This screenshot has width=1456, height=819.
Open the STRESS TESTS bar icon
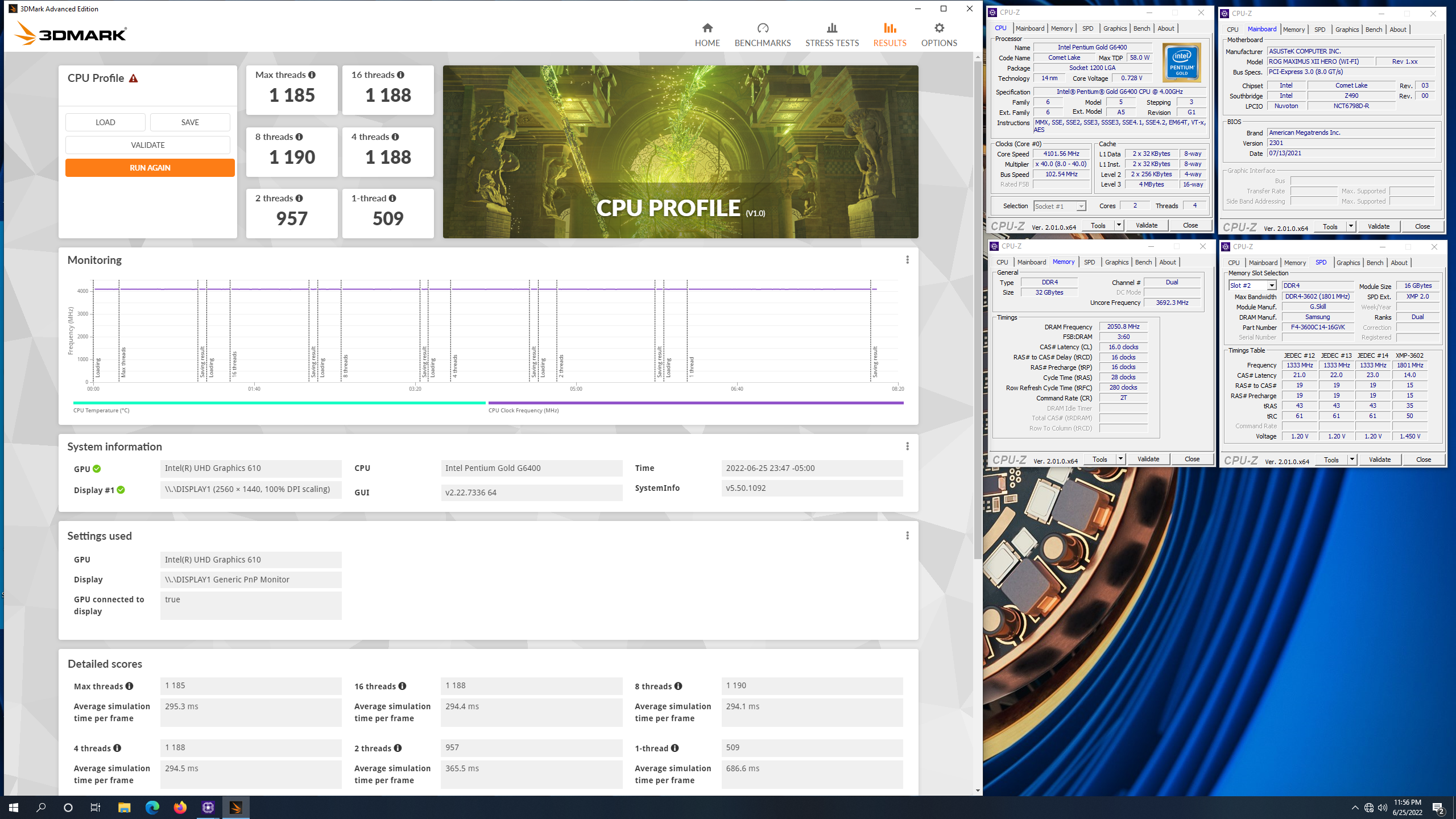point(832,28)
